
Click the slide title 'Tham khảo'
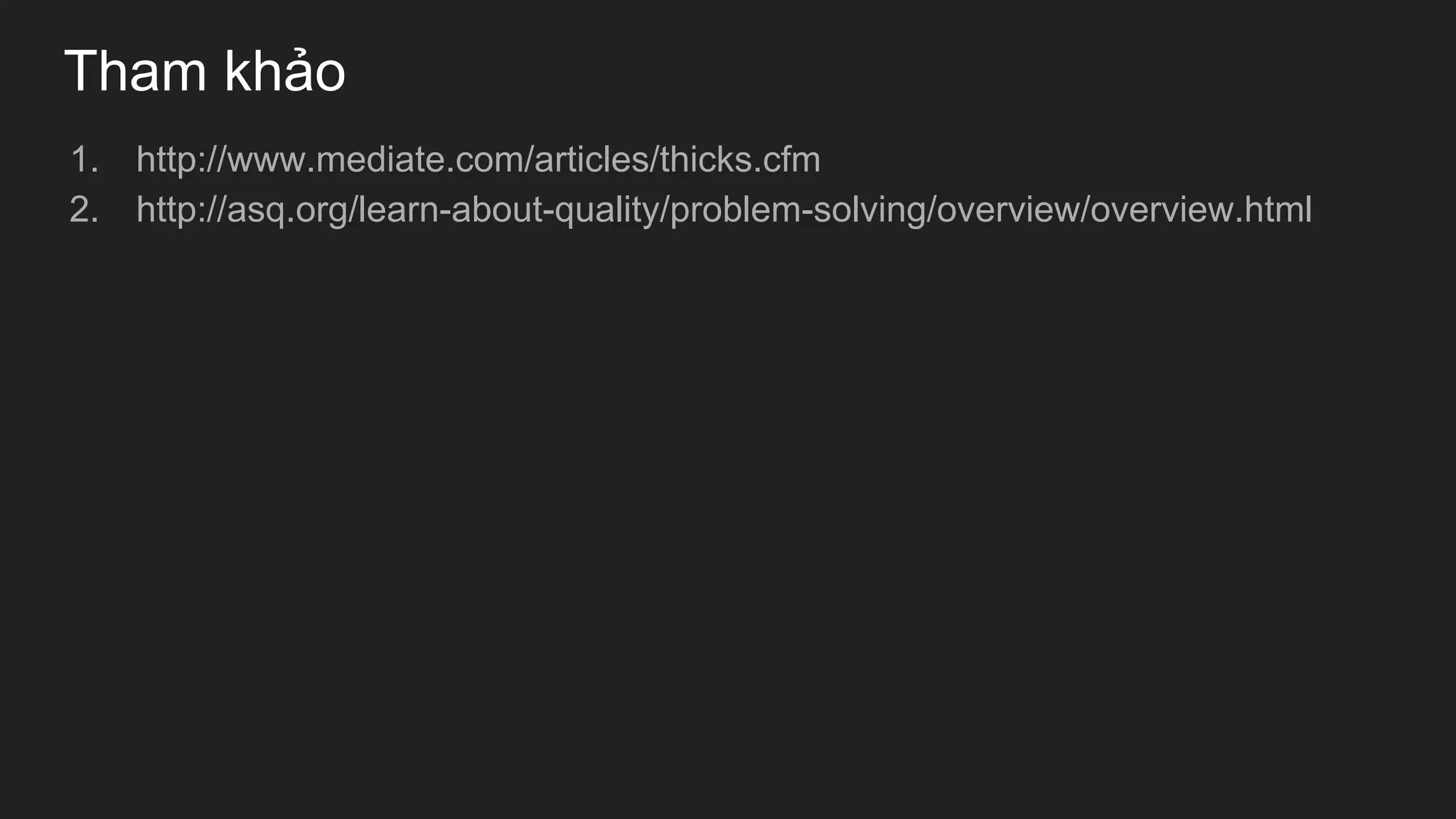(x=205, y=71)
